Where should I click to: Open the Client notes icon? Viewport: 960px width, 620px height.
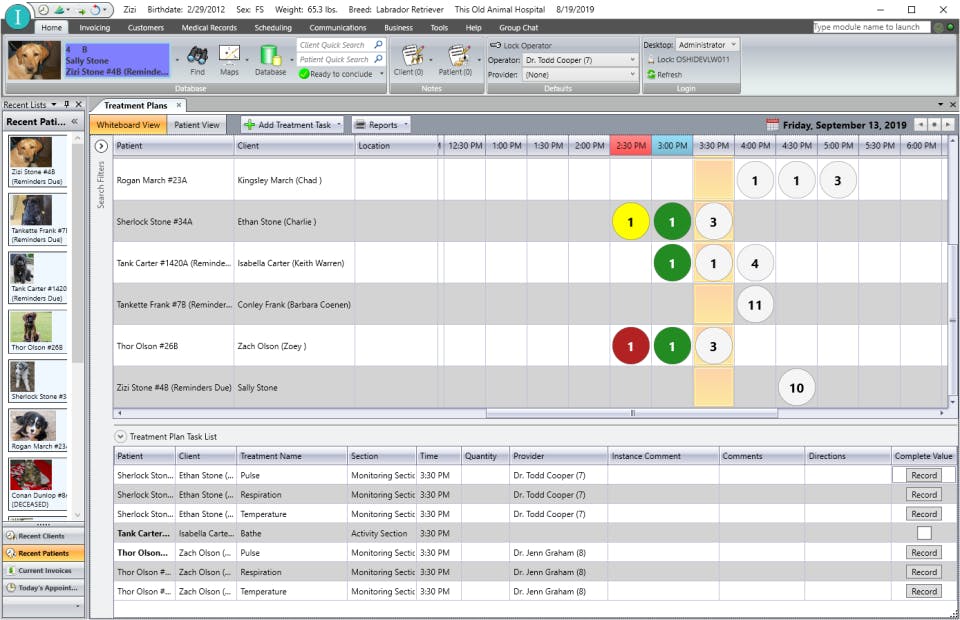pos(412,55)
